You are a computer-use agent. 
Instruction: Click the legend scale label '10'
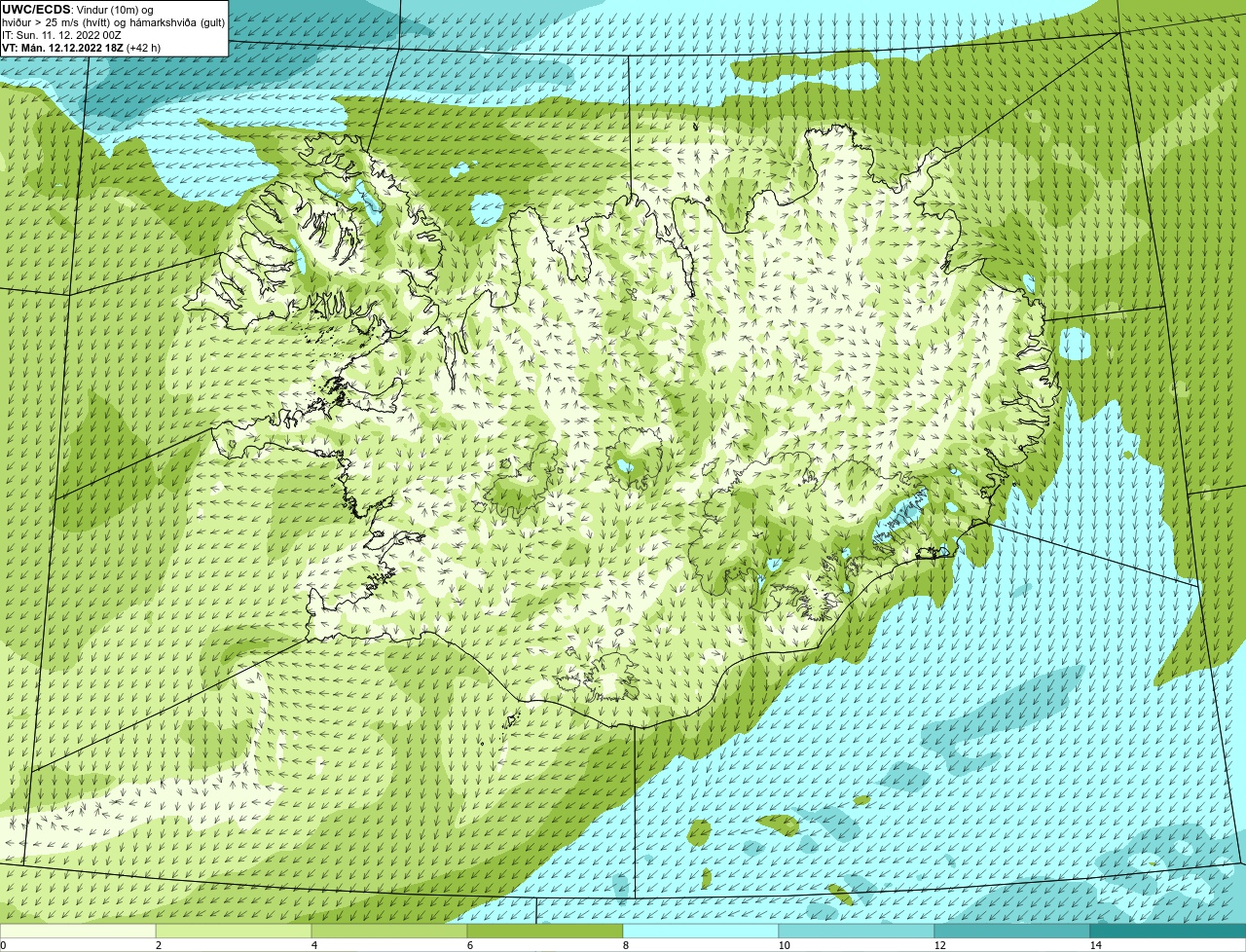coord(784,945)
